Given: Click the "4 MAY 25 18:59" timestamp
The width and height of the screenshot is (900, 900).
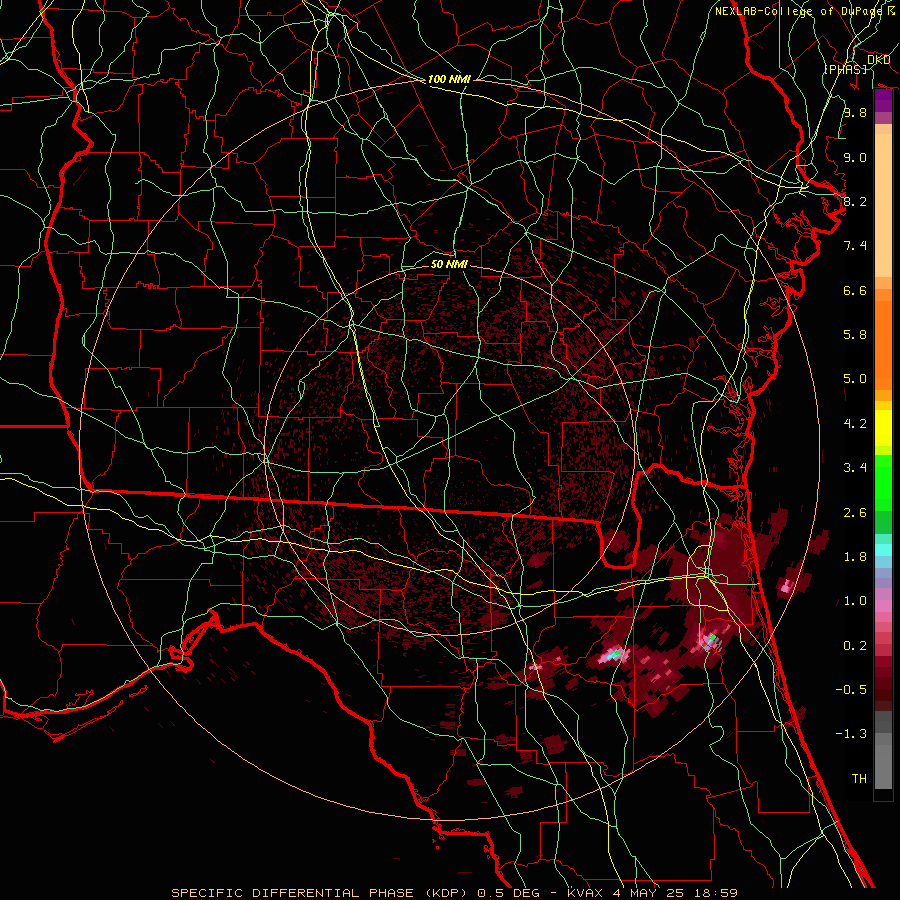Looking at the screenshot, I should 675,893.
